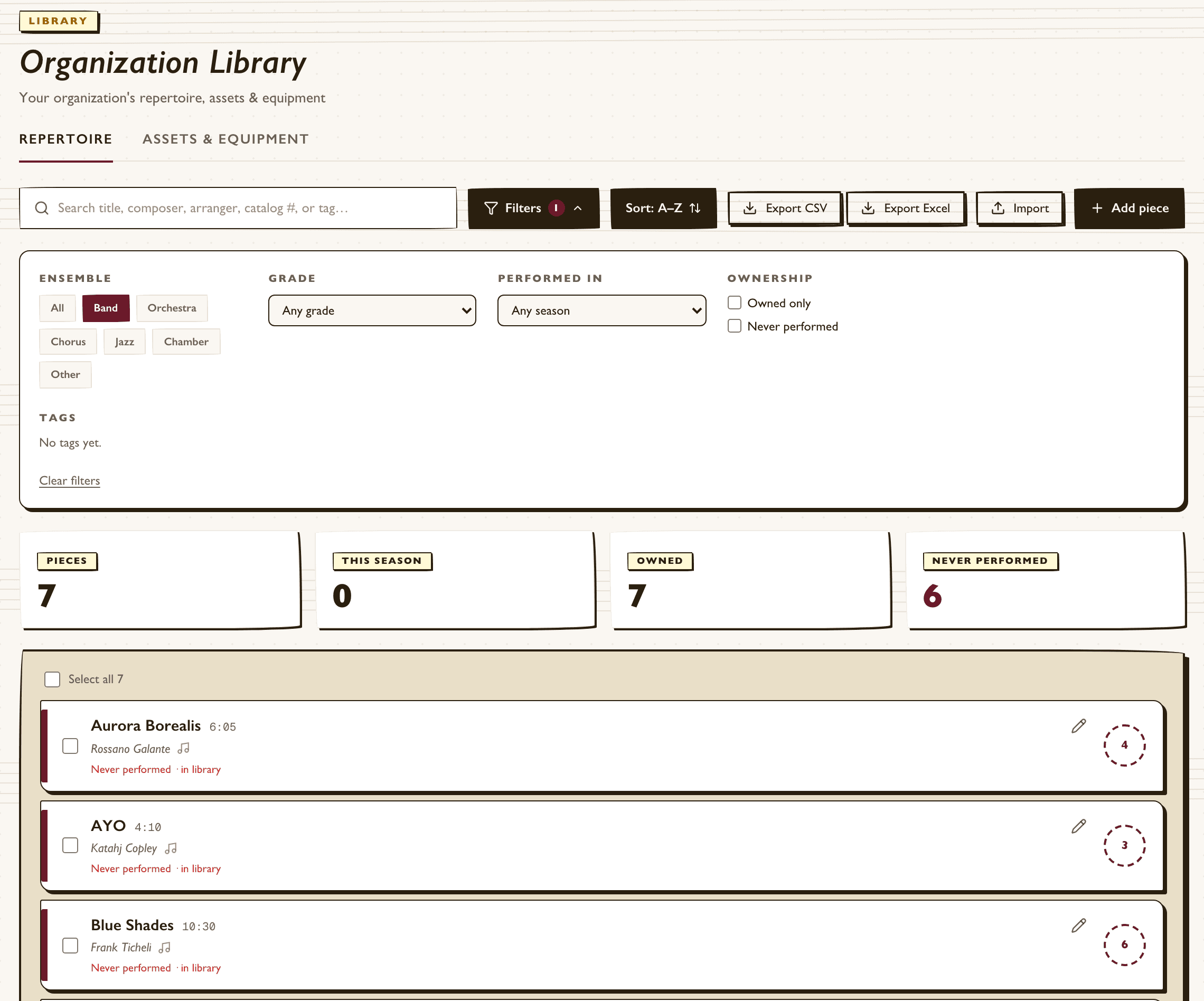This screenshot has width=1204, height=1001.
Task: Enable the Never performed checkbox
Action: pos(735,326)
